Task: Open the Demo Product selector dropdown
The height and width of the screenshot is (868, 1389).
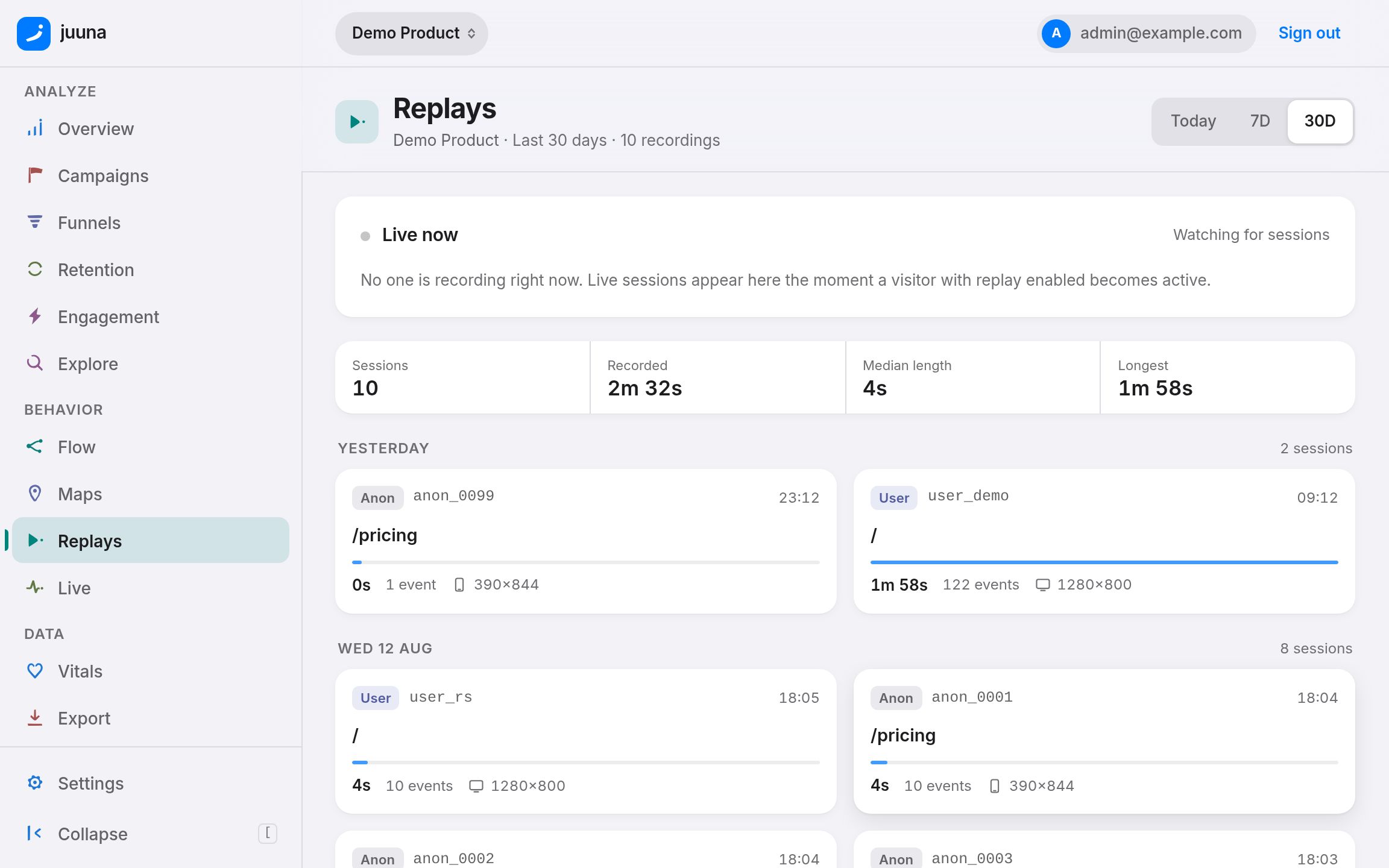Action: pos(412,33)
